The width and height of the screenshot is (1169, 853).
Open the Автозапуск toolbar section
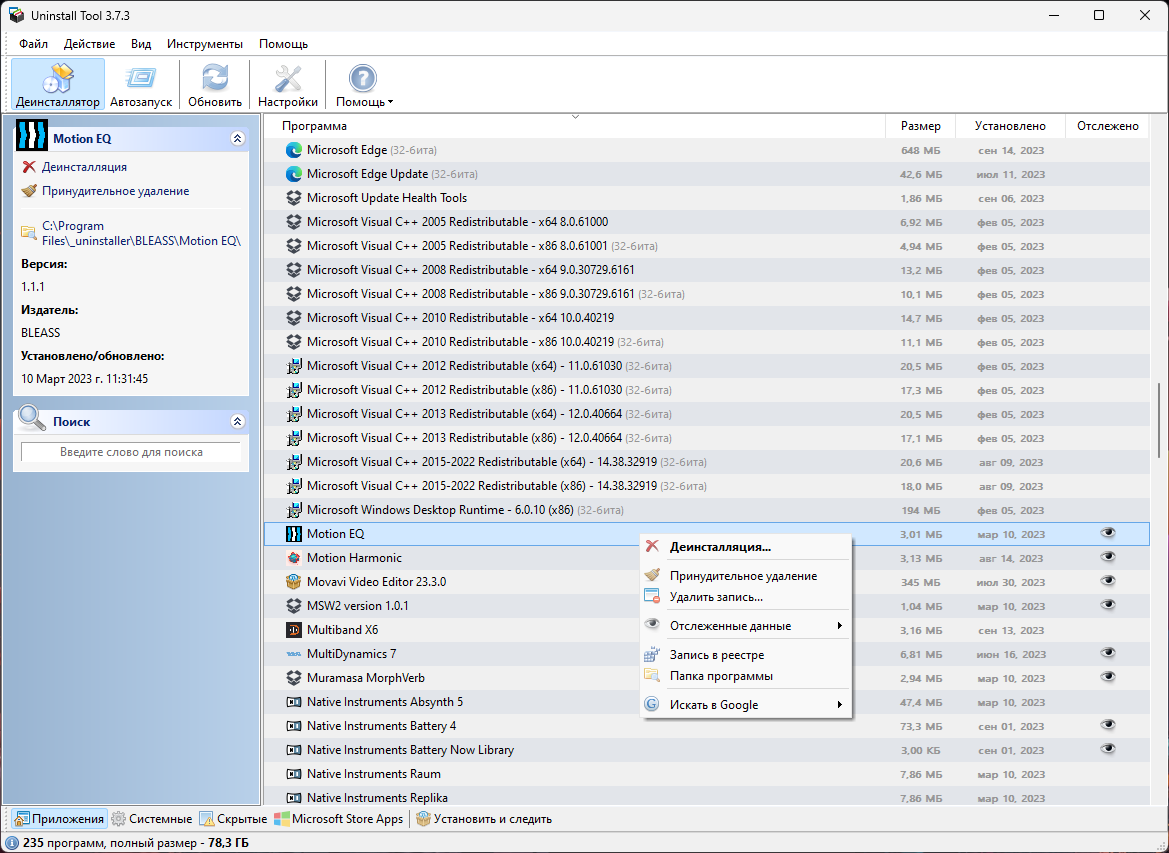[141, 84]
